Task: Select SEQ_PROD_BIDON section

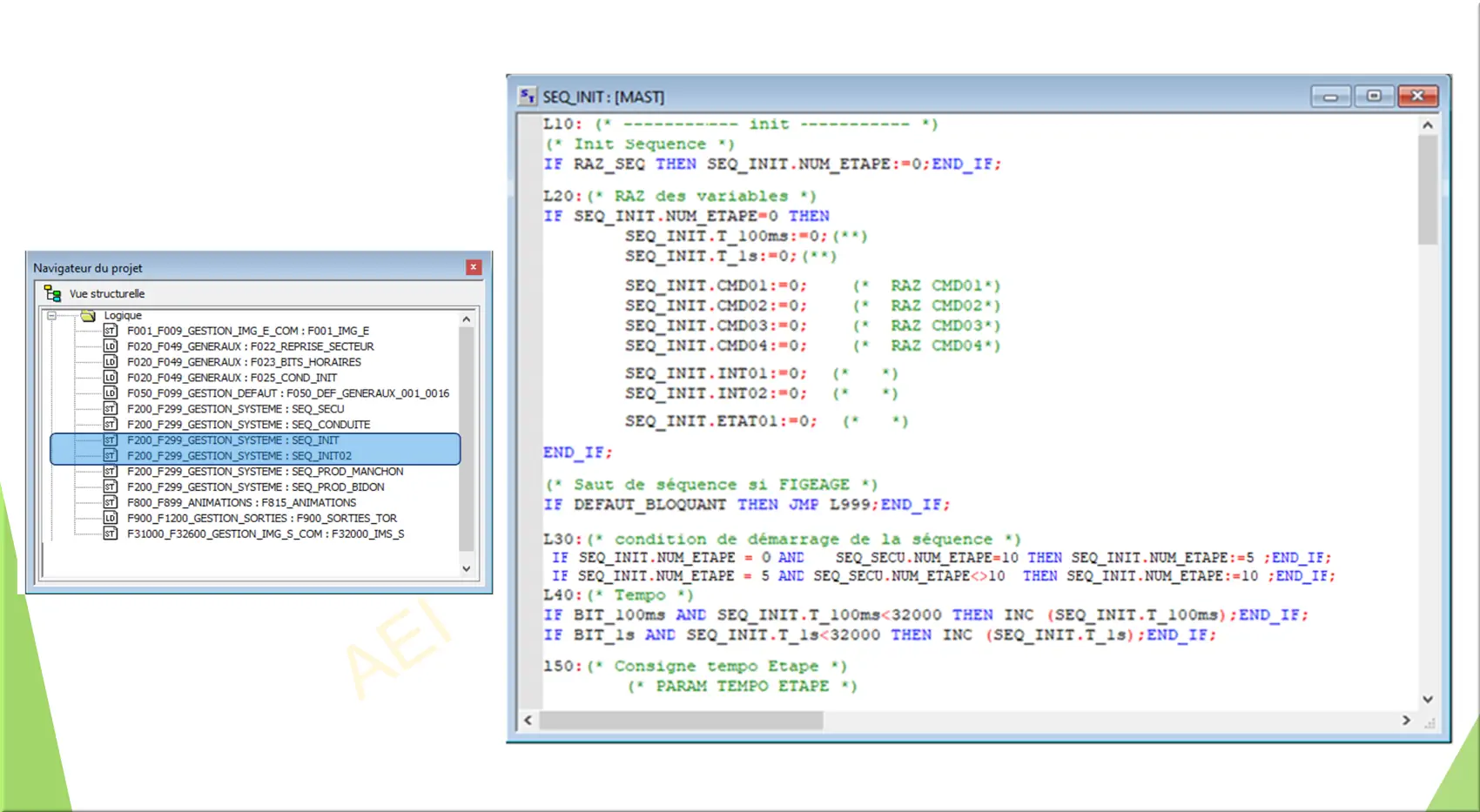Action: pos(256,487)
